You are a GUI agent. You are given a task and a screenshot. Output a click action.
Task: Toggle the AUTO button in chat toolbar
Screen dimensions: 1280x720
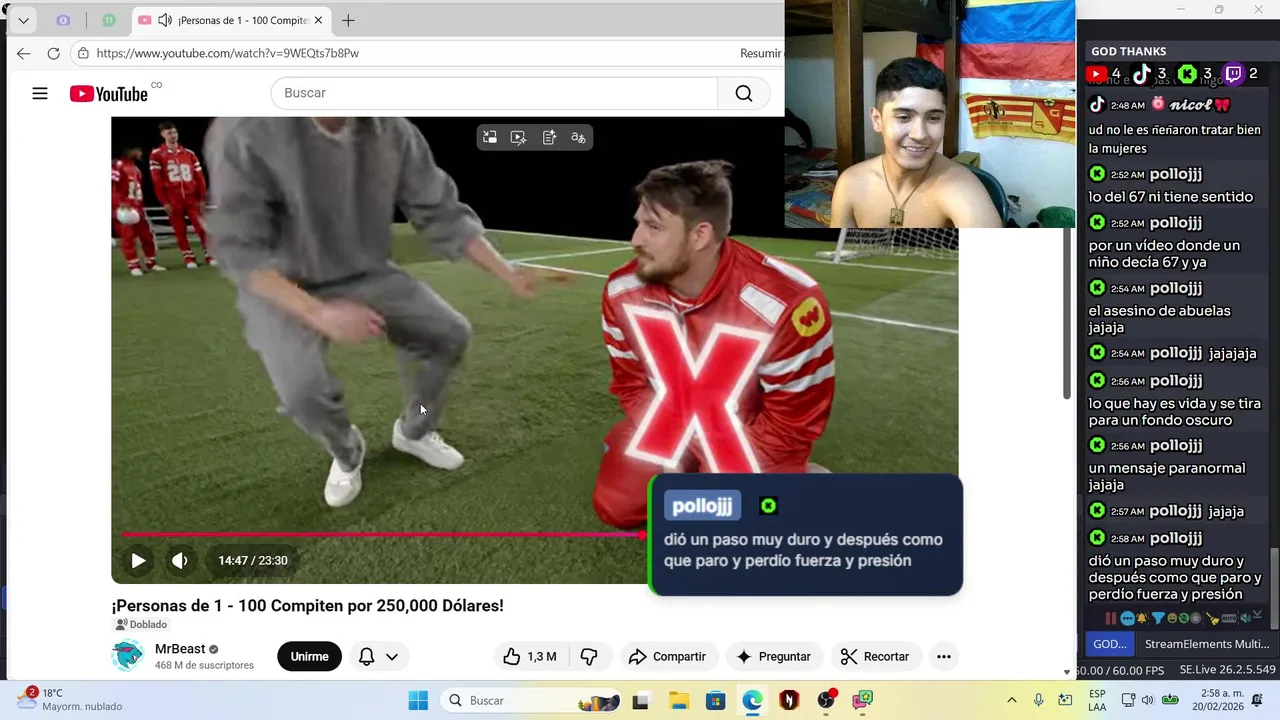pyautogui.click(x=1229, y=618)
